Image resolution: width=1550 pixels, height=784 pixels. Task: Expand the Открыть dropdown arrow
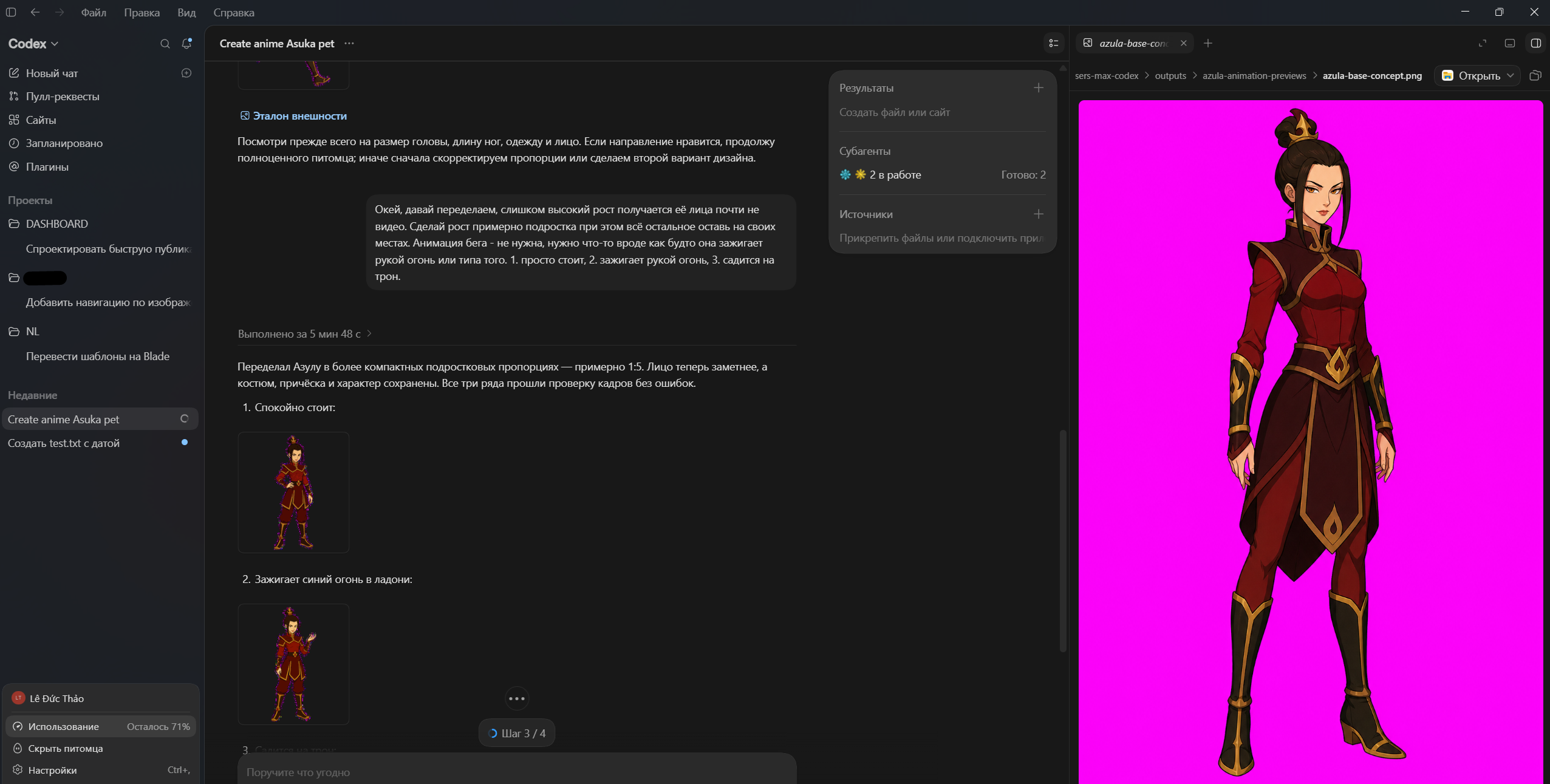point(1511,76)
